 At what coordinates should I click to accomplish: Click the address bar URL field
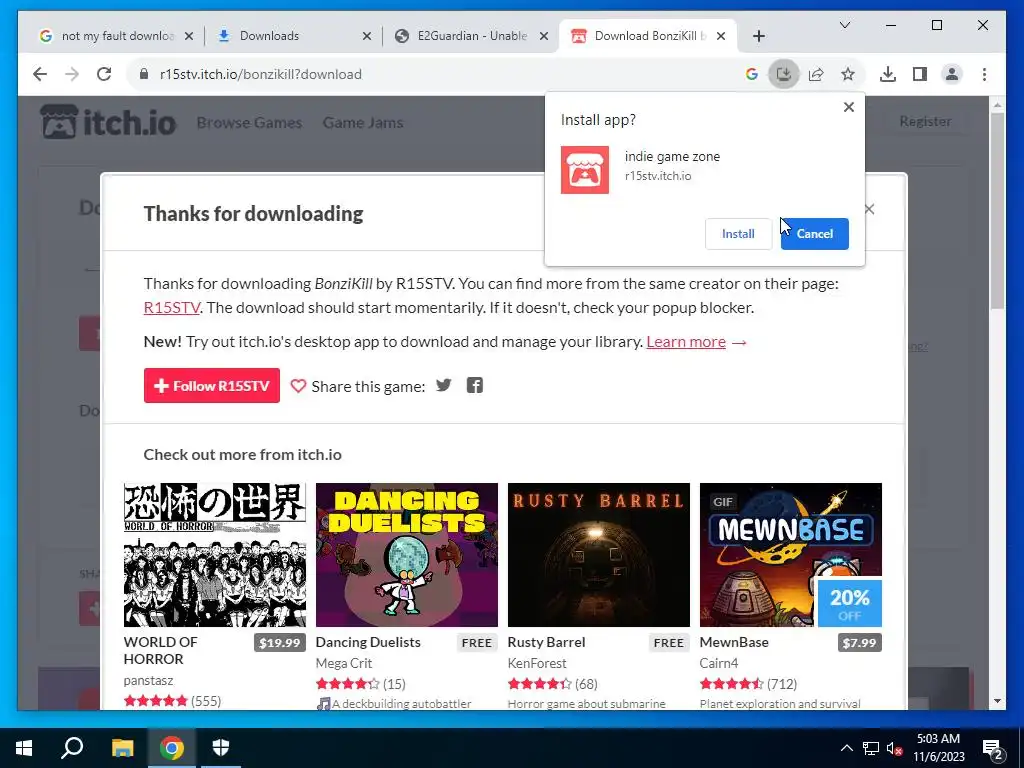(x=431, y=74)
